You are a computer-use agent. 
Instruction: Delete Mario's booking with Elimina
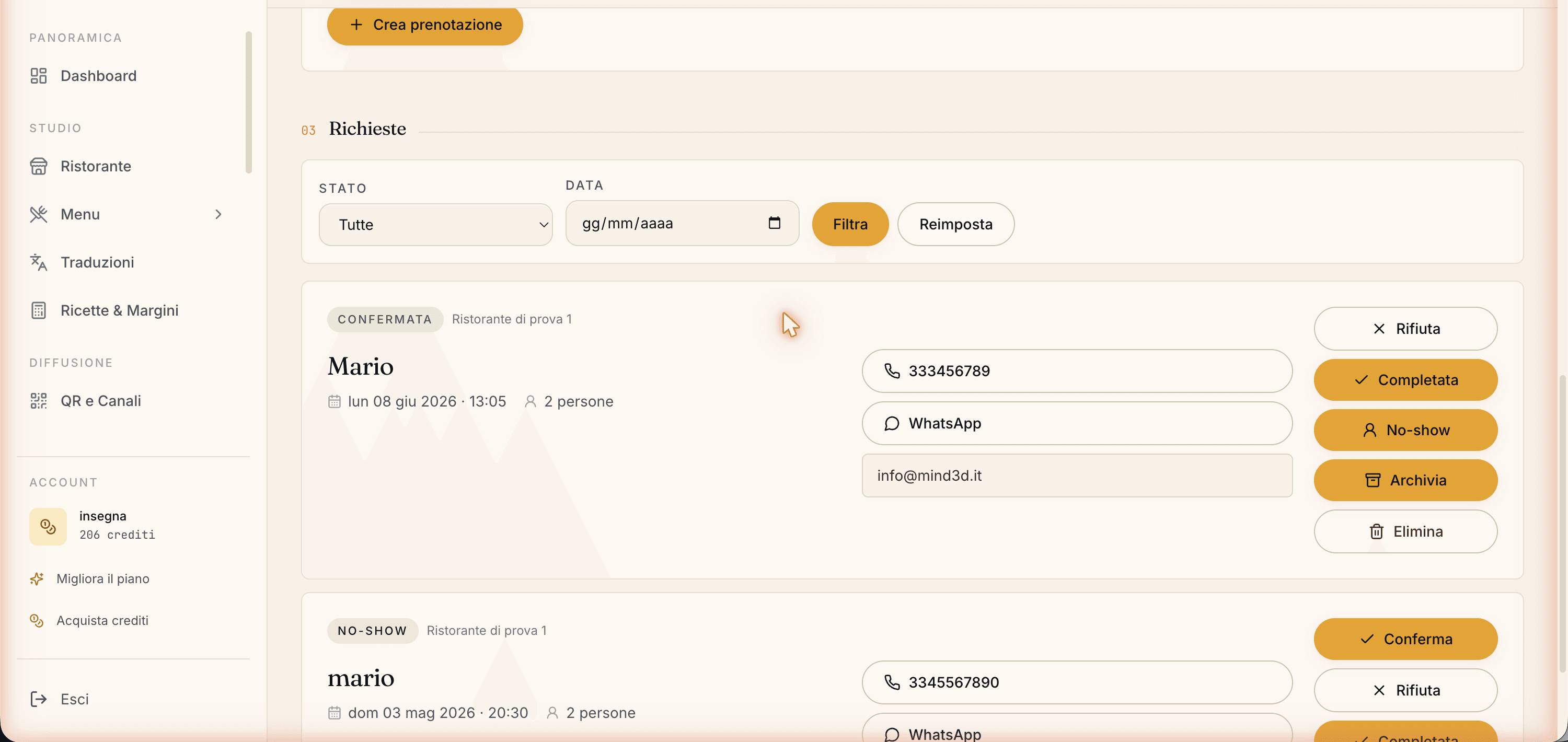(1405, 531)
